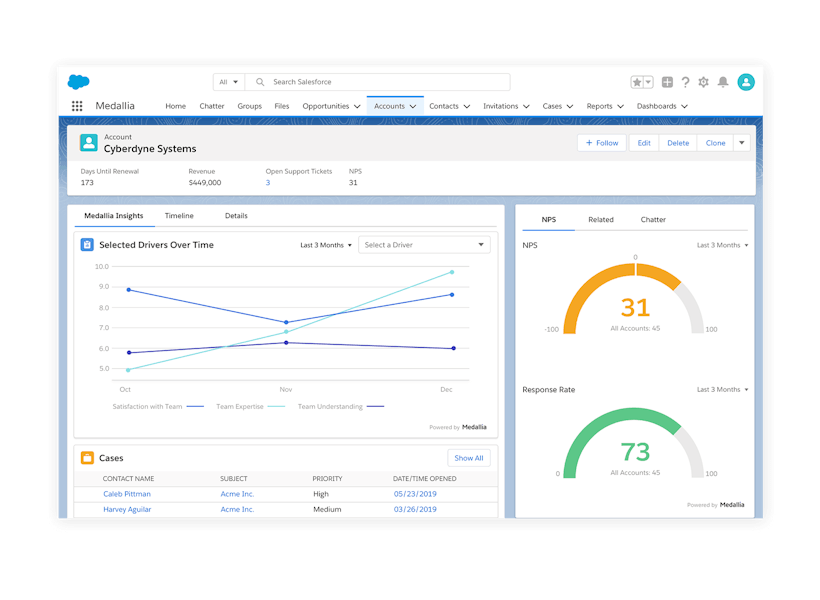Viewport: 820px width, 600px height.
Task: Expand the Contacts menu chevron
Action: coord(467,106)
